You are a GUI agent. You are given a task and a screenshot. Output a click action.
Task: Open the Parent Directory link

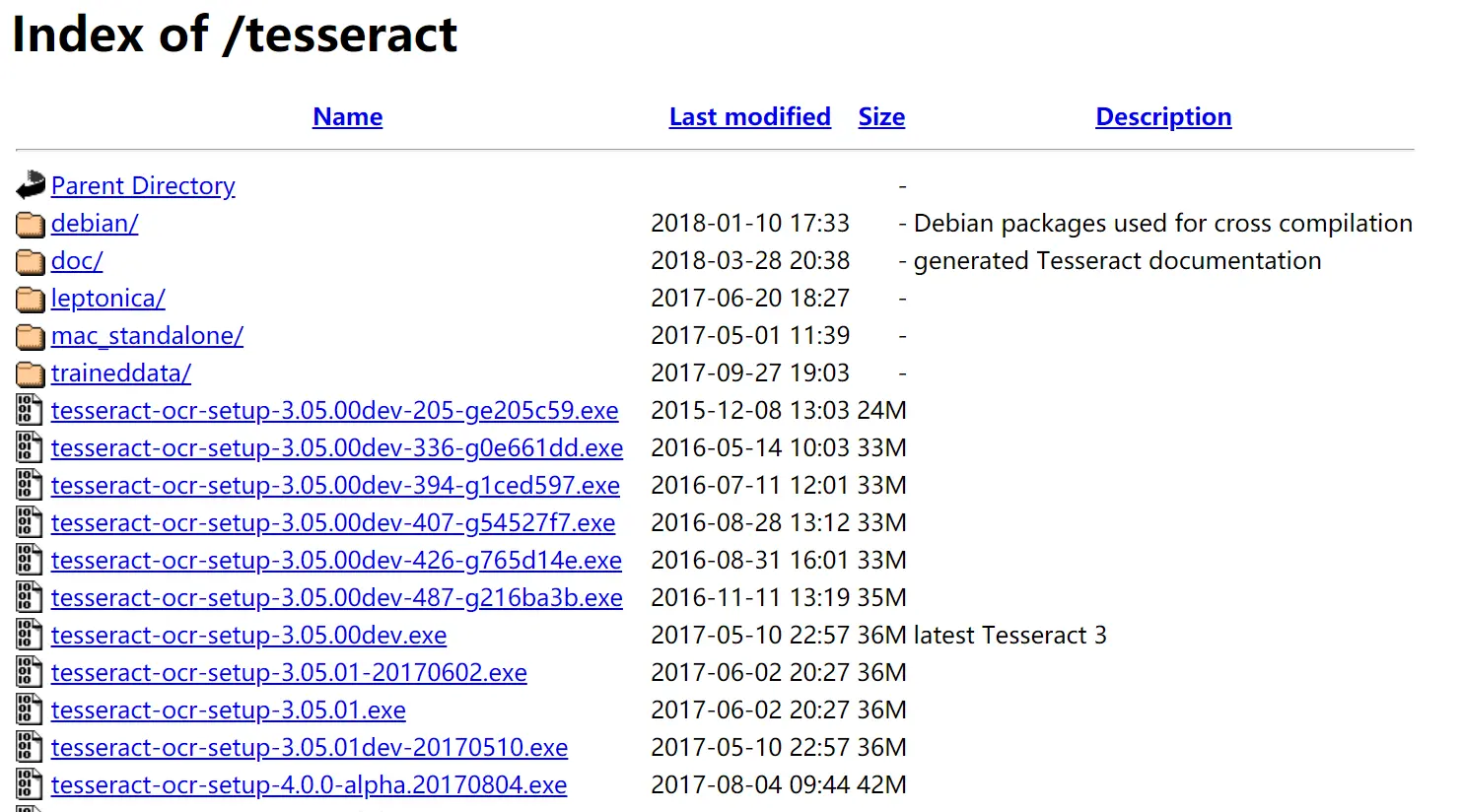[x=143, y=185]
